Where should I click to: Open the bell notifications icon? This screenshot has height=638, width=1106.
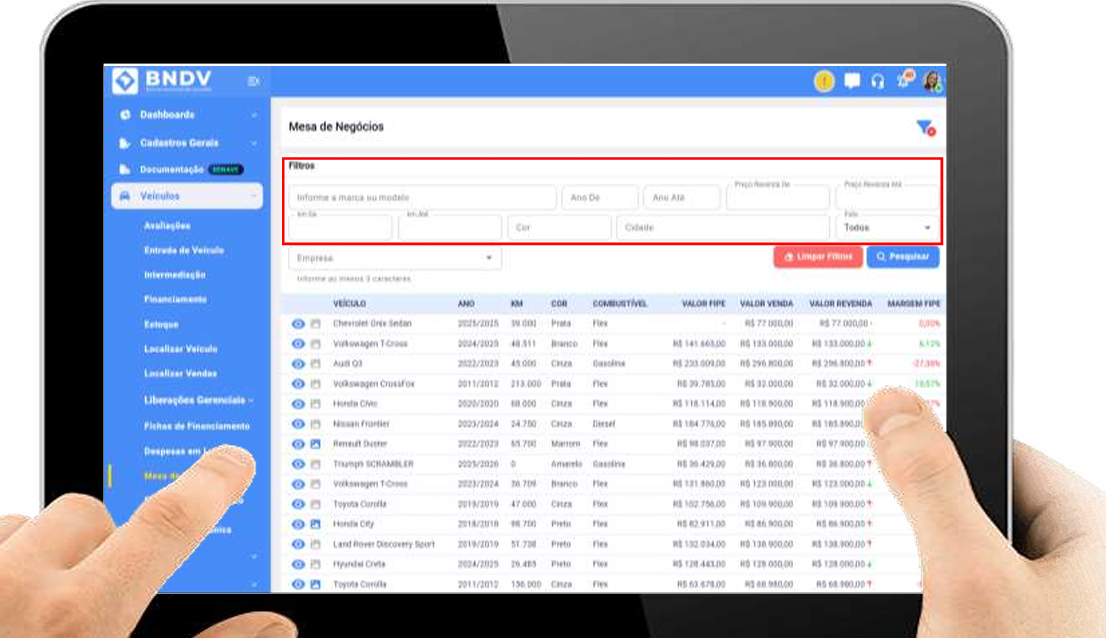[x=904, y=80]
